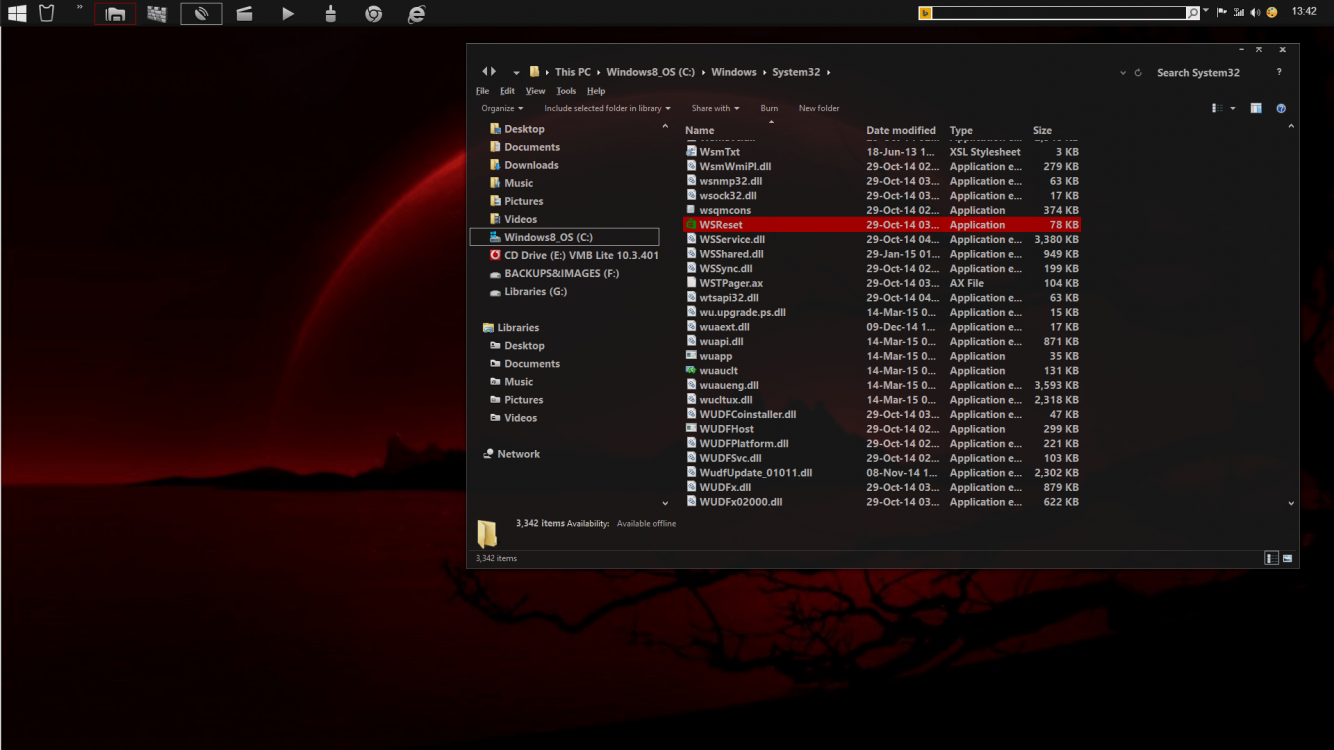Click the 13:42 taskbar clock
Image resolution: width=1334 pixels, height=750 pixels.
point(1304,12)
